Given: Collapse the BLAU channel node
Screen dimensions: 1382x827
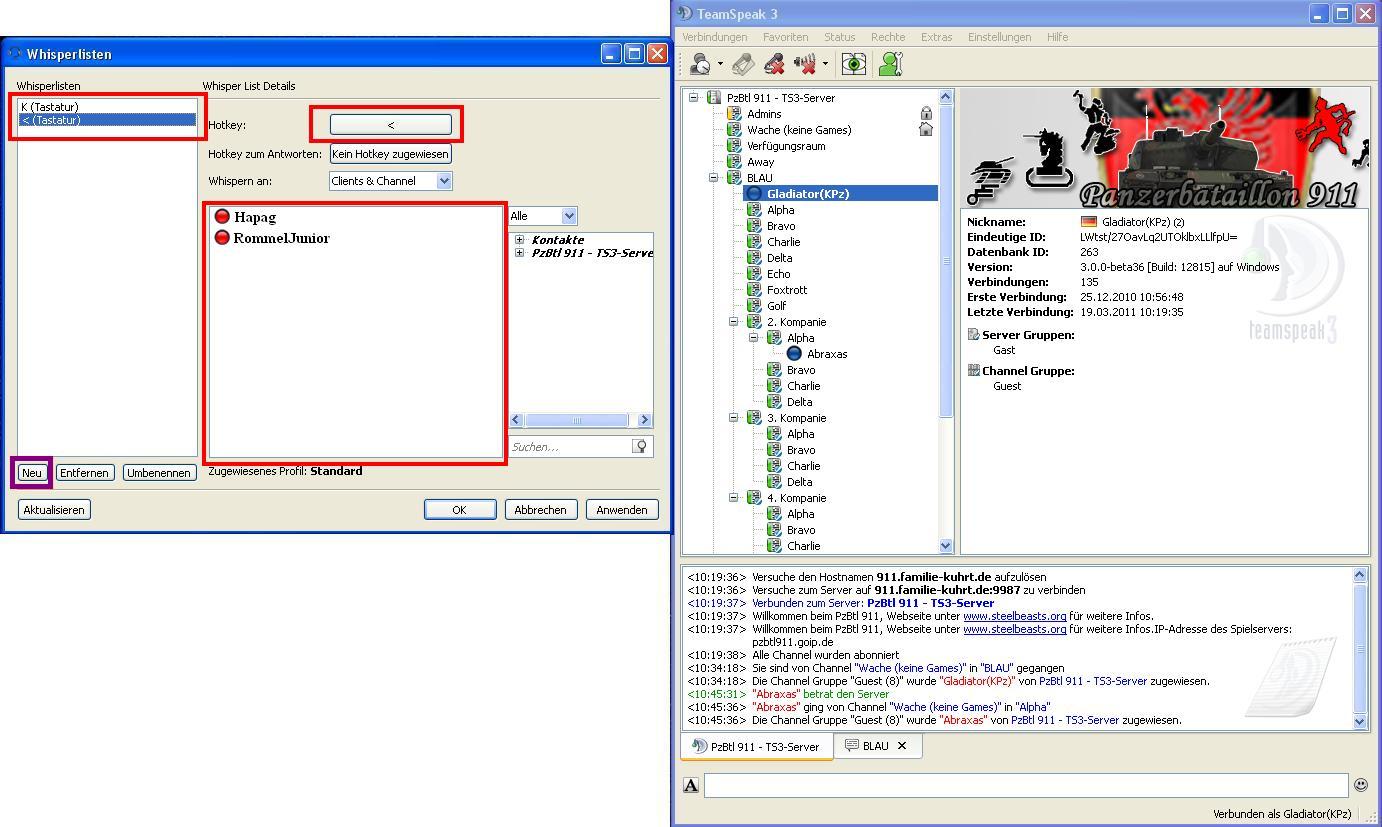Looking at the screenshot, I should (x=714, y=178).
